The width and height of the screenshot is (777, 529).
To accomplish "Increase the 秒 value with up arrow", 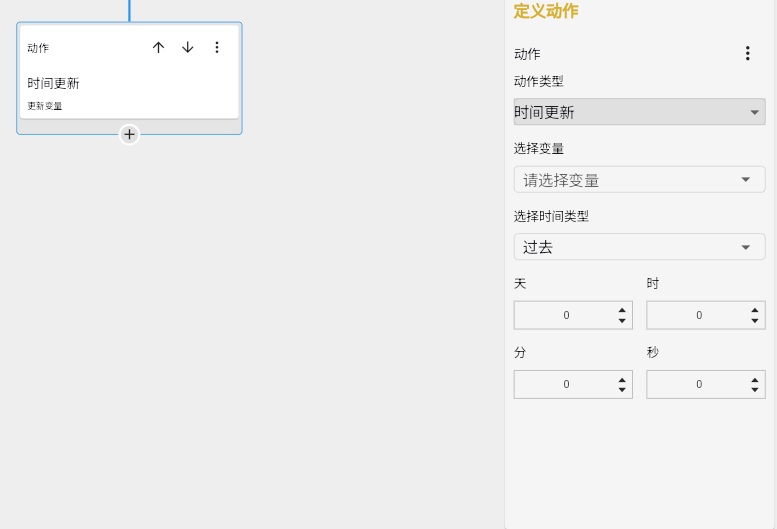I will [755, 379].
